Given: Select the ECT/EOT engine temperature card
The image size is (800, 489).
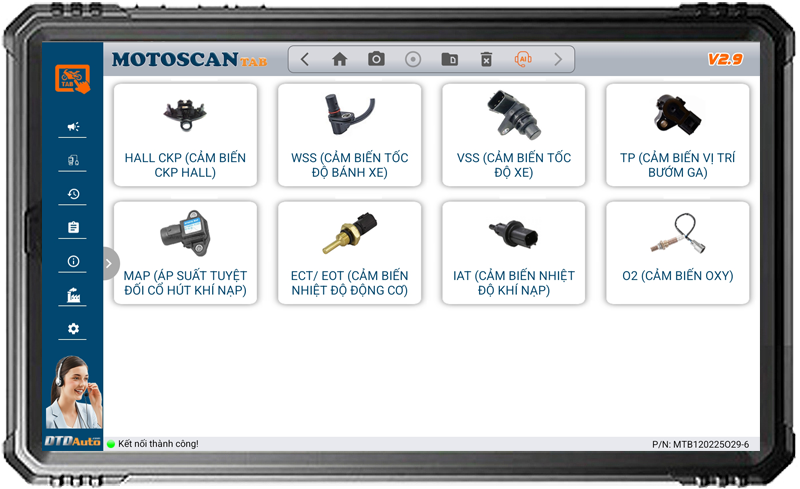Looking at the screenshot, I should (x=349, y=253).
